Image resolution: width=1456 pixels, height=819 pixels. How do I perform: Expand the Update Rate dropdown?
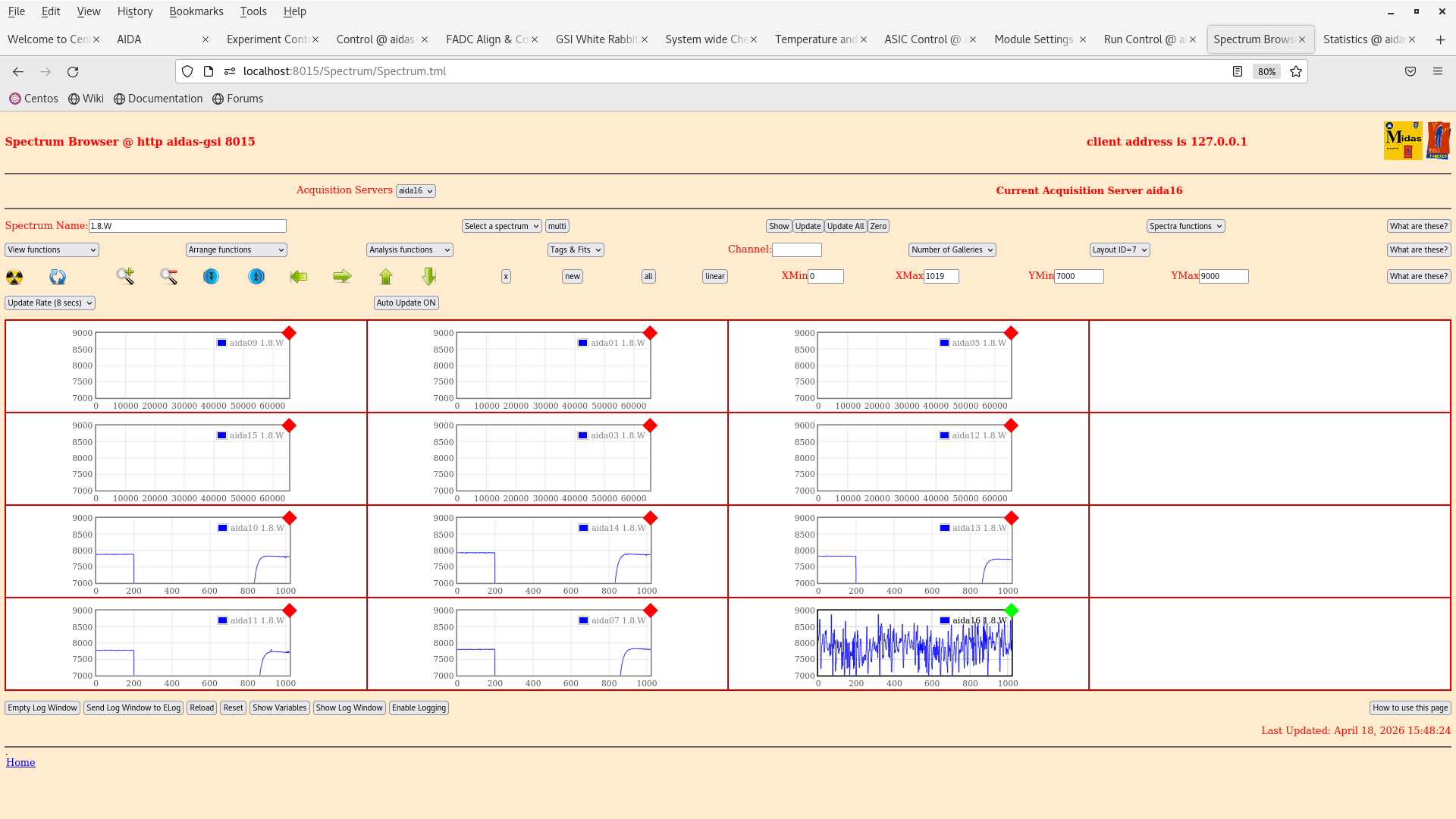point(50,303)
